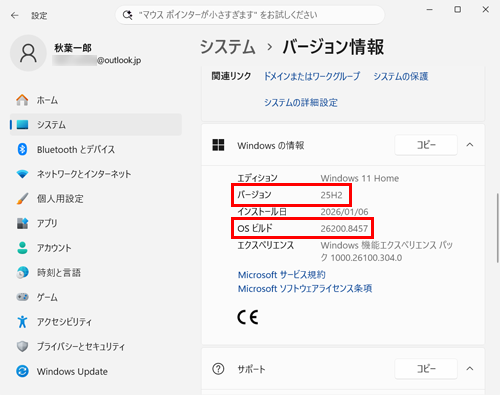
Task: Click the network Wi-Fi icon
Action: click(x=22, y=174)
